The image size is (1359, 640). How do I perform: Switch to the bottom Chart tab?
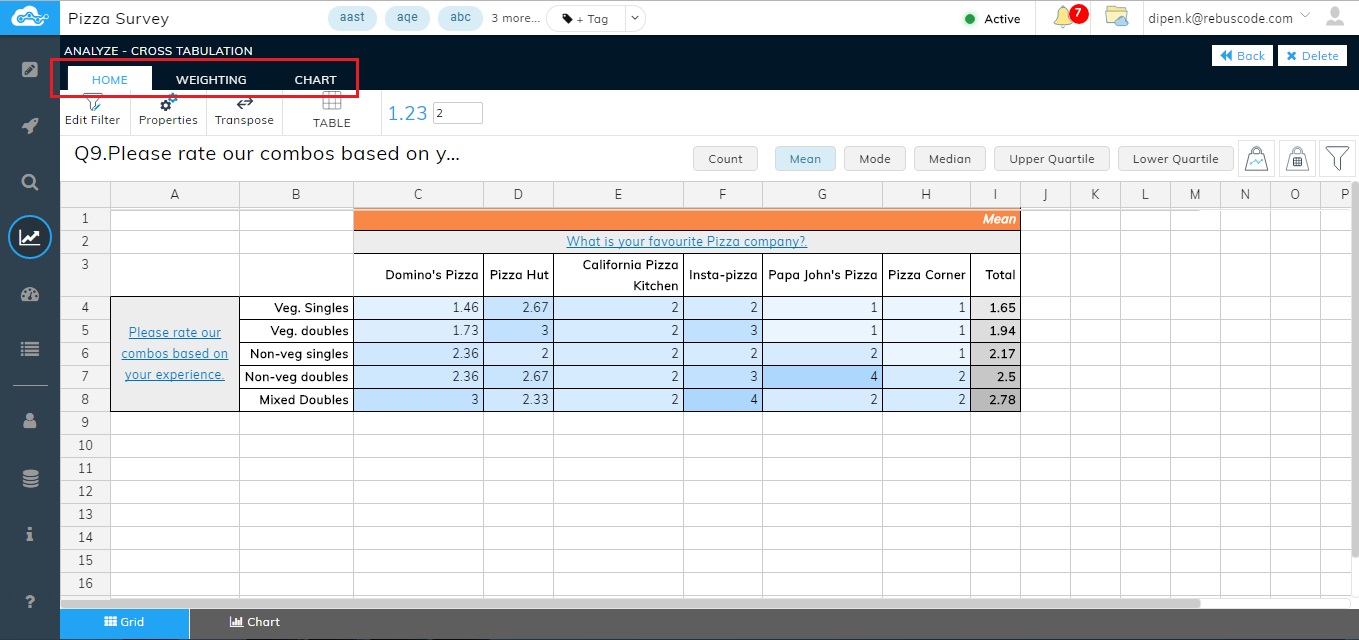[254, 622]
